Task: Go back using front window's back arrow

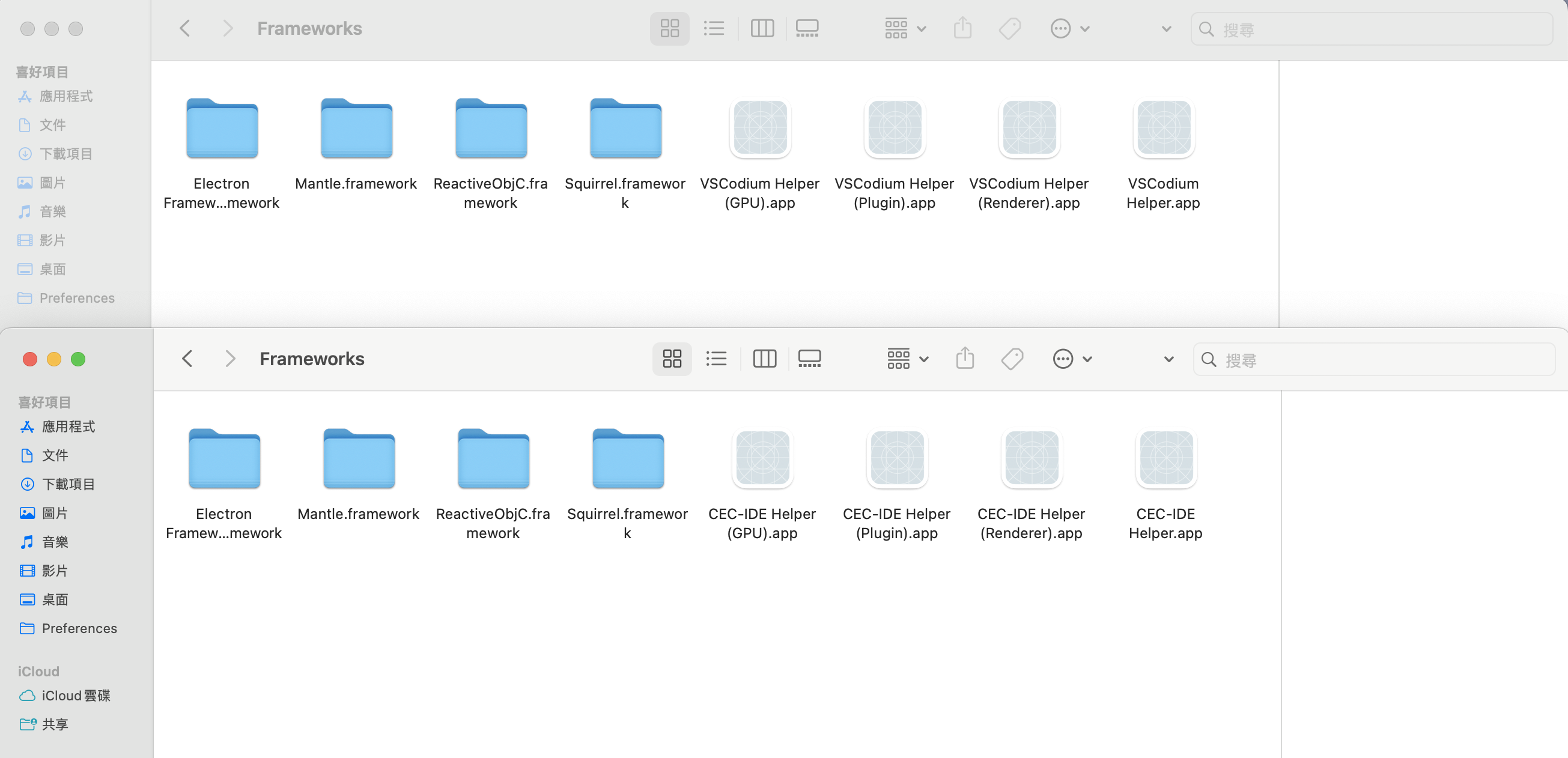Action: coord(187,359)
